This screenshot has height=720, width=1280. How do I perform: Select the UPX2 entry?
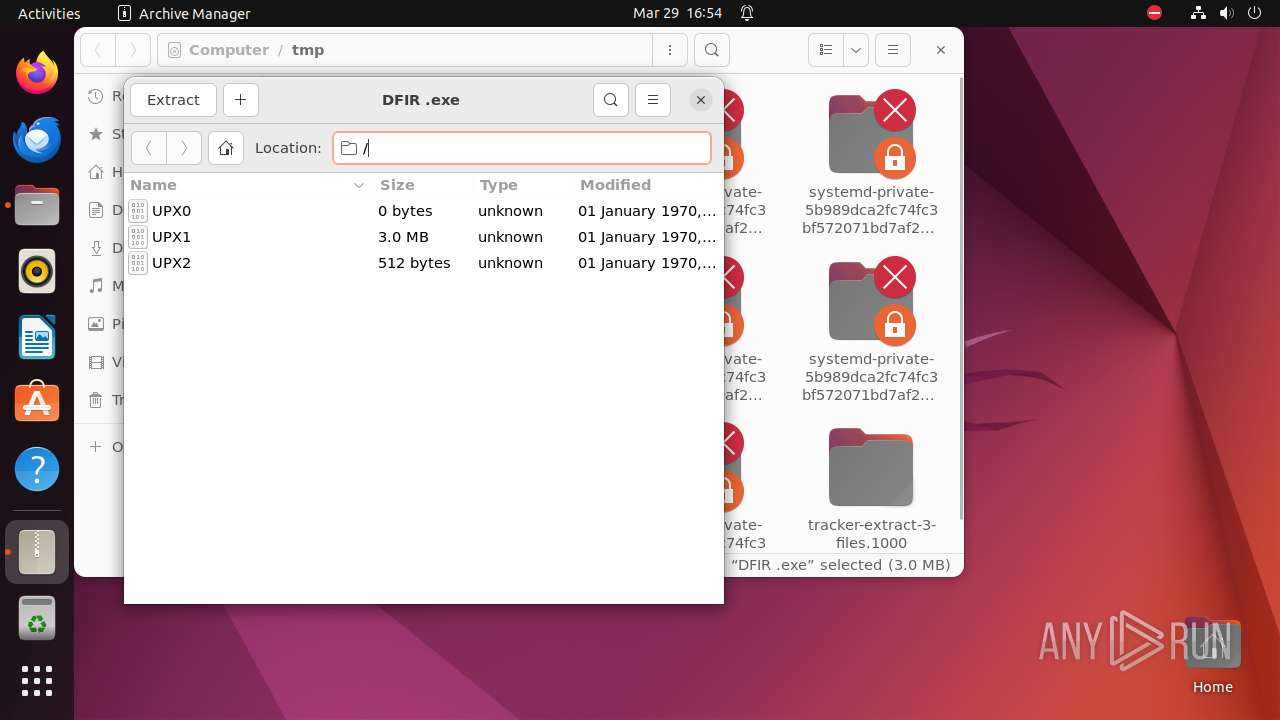point(424,263)
